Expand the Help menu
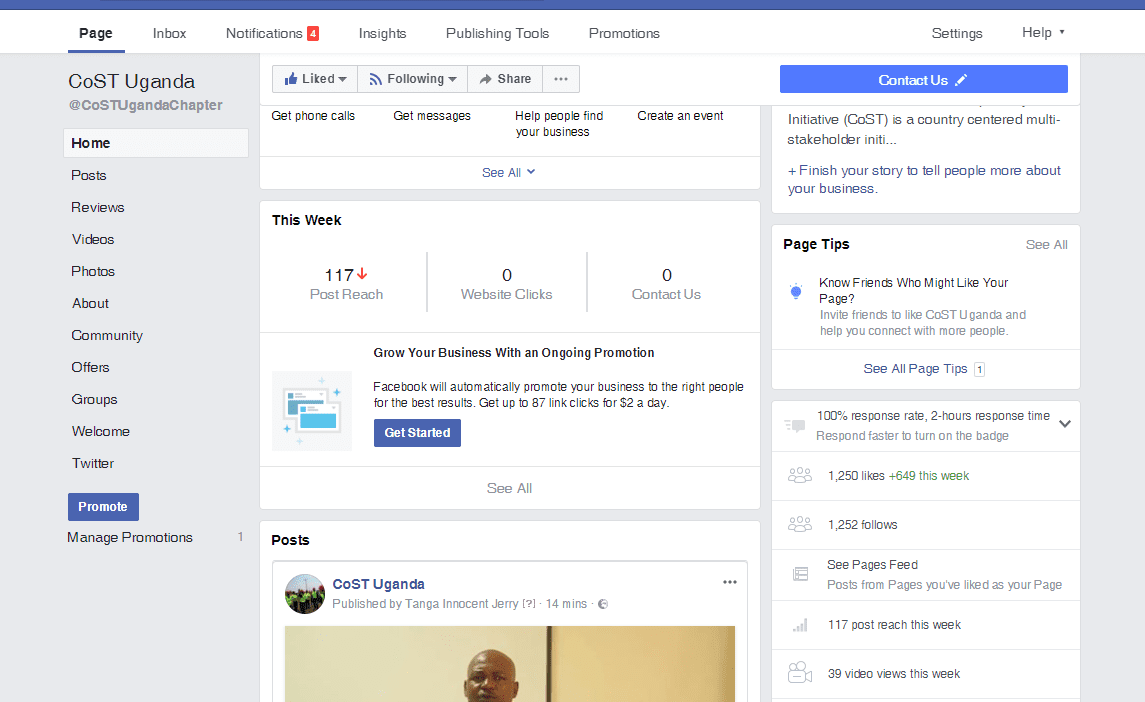Screen dimensions: 1145x702 [1043, 32]
